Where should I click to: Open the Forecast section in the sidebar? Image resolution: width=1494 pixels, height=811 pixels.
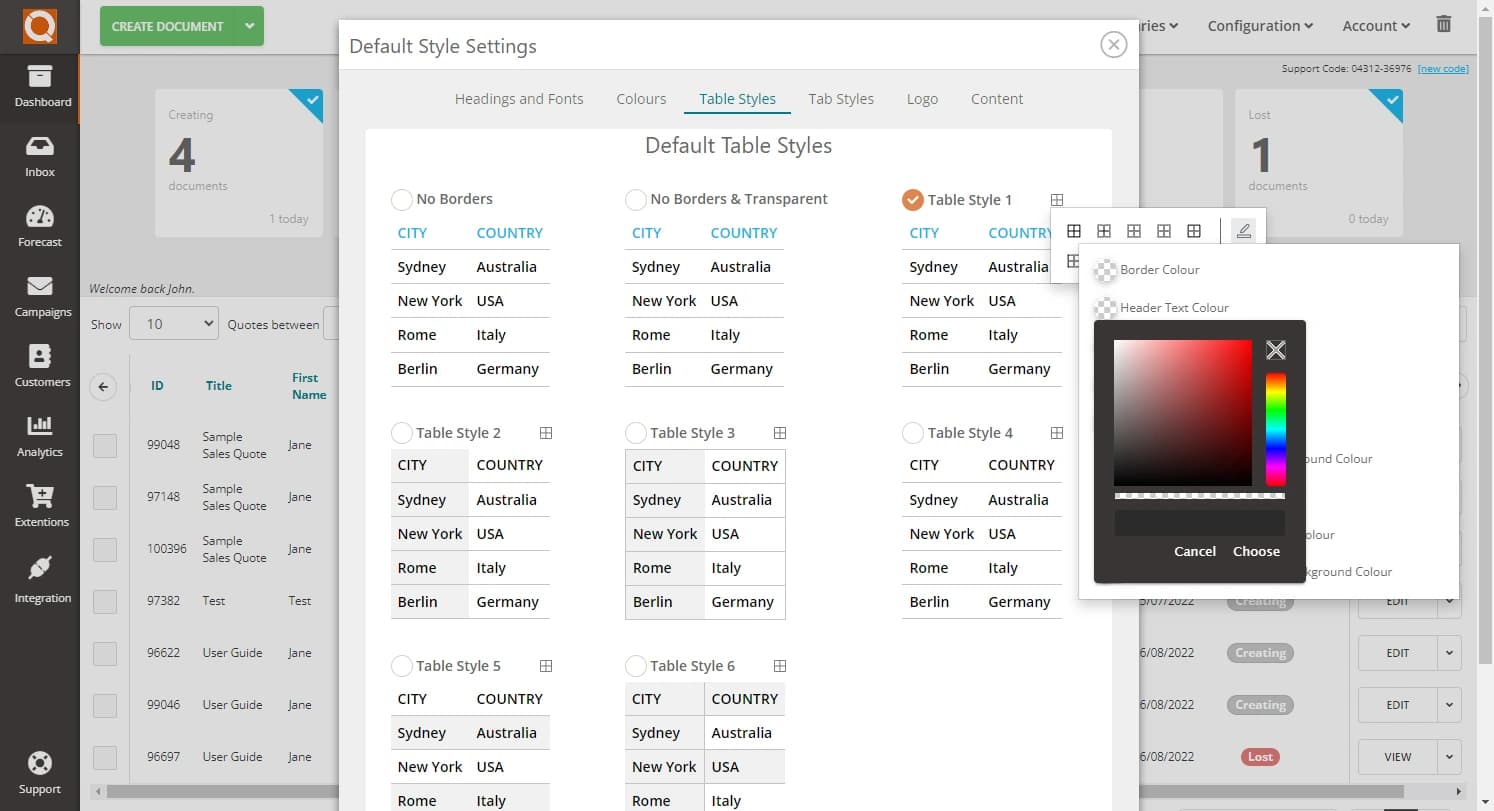point(40,224)
